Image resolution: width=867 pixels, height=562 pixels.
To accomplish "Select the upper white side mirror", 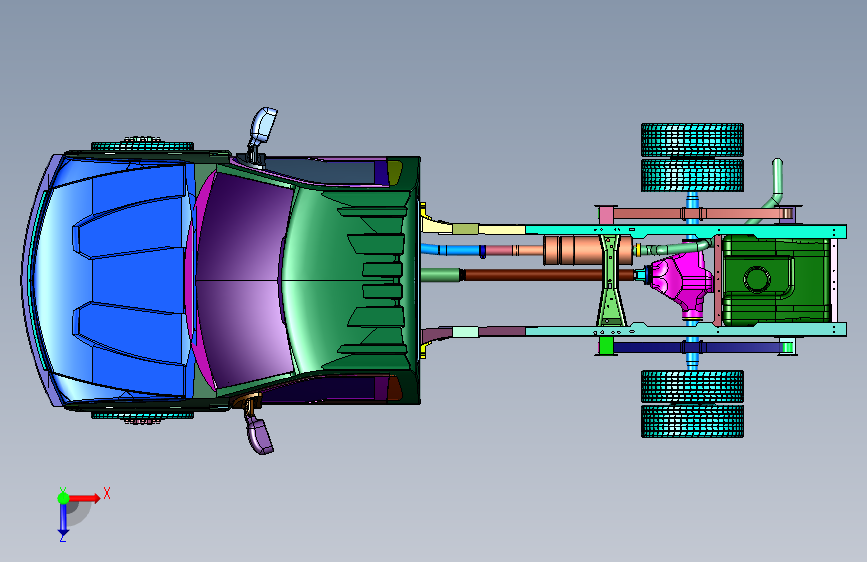I will point(263,126).
